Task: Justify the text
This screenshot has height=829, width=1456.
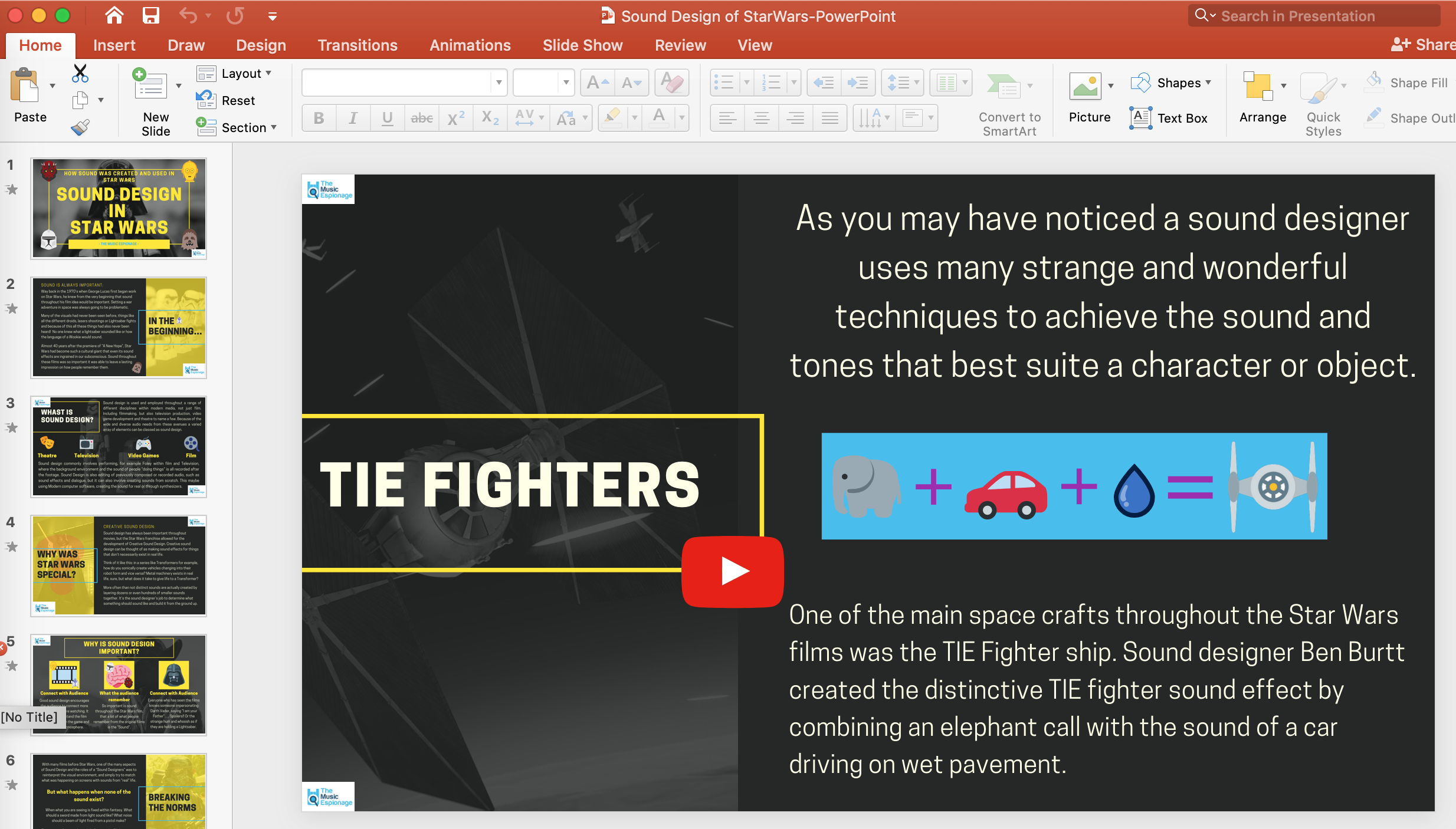Action: [829, 118]
